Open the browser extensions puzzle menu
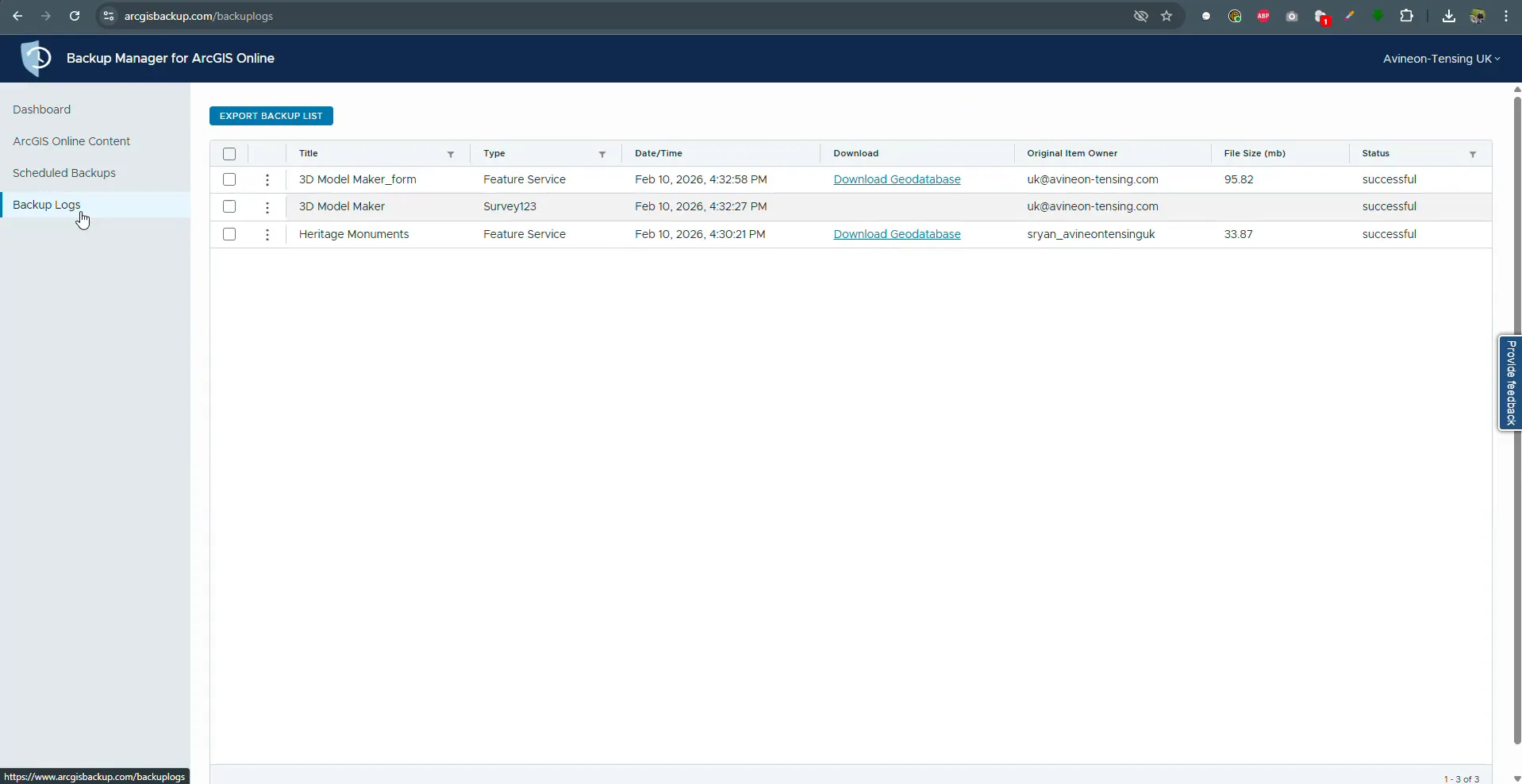The height and width of the screenshot is (784, 1522). coord(1407,16)
